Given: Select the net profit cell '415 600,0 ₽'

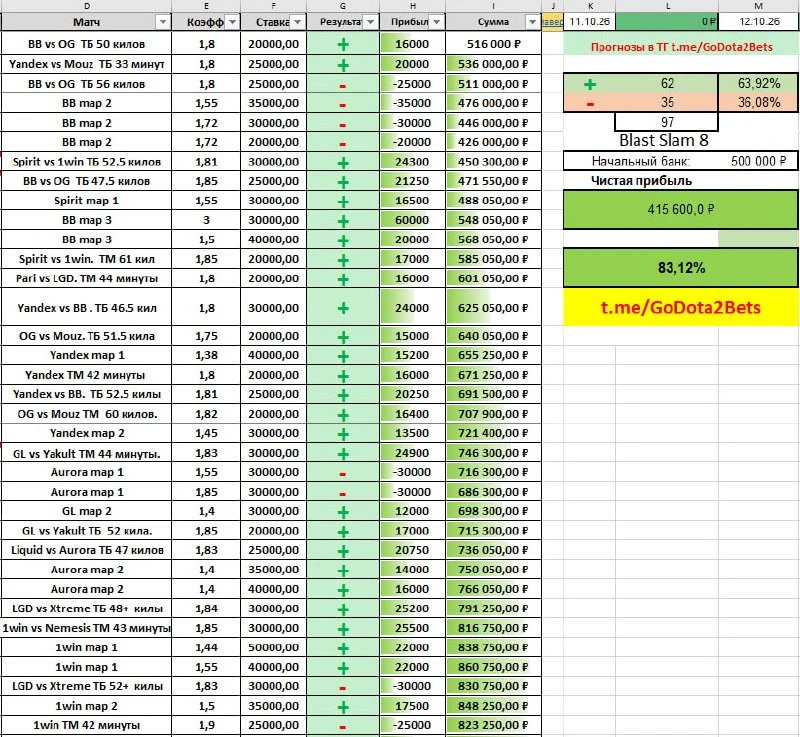Looking at the screenshot, I should point(681,209).
